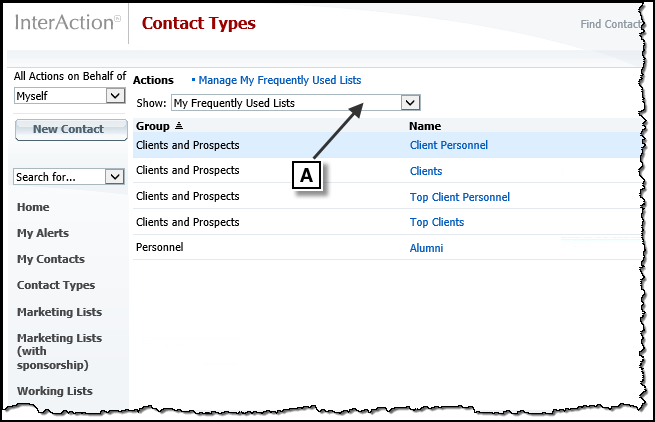655x422 pixels.
Task: Open the Top Client Personnel list
Action: [460, 197]
